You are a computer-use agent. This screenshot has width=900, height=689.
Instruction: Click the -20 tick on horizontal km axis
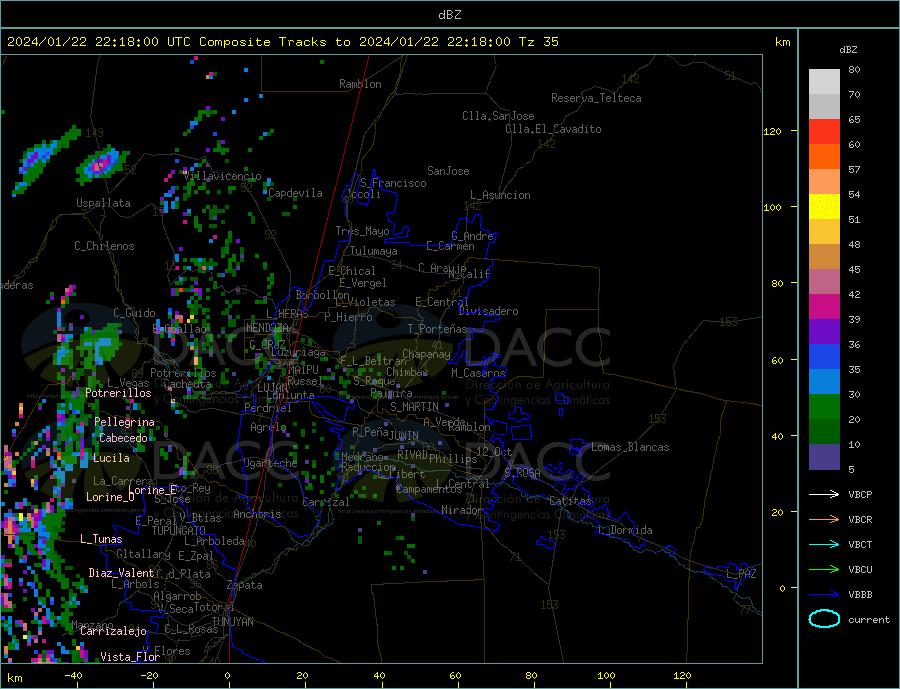pos(149,676)
